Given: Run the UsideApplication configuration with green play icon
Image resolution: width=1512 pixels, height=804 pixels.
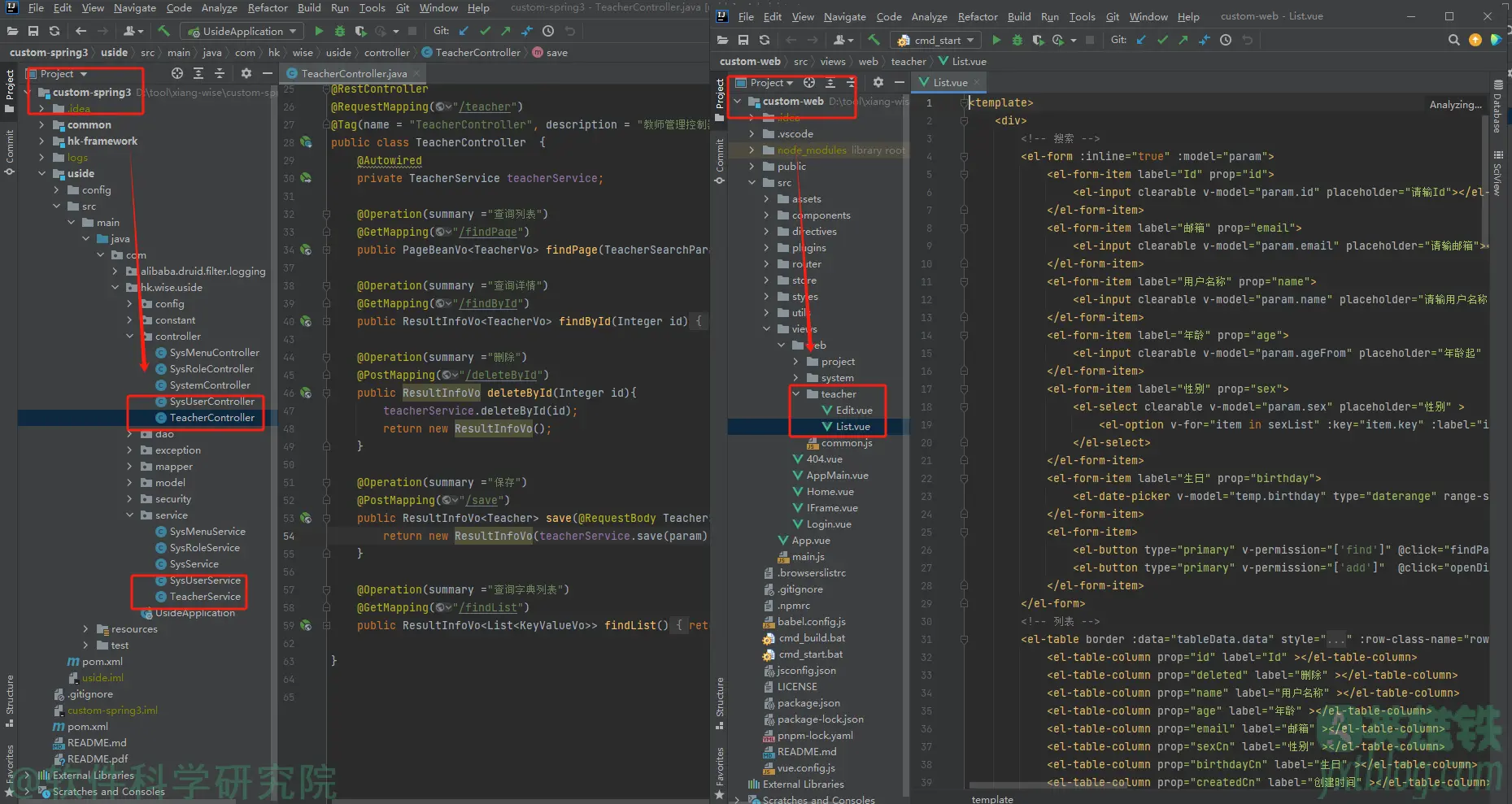Looking at the screenshot, I should point(319,31).
